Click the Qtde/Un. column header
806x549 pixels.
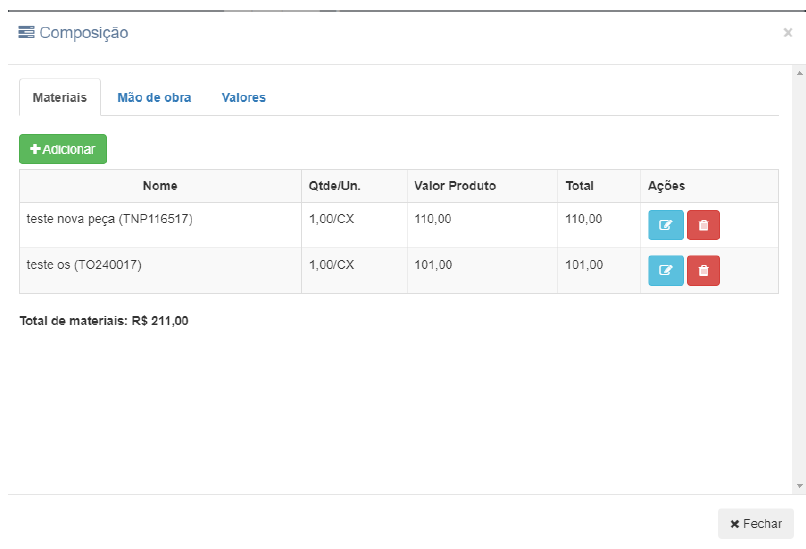333,186
